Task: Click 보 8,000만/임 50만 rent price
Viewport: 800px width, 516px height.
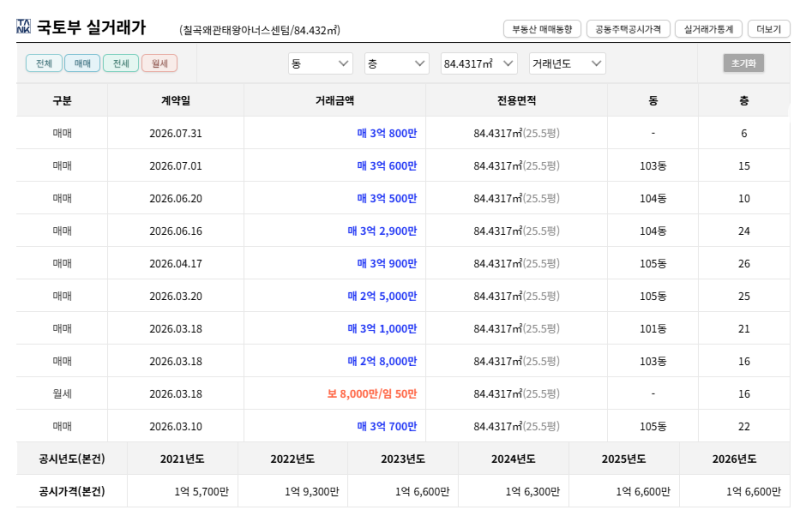Action: [x=372, y=394]
